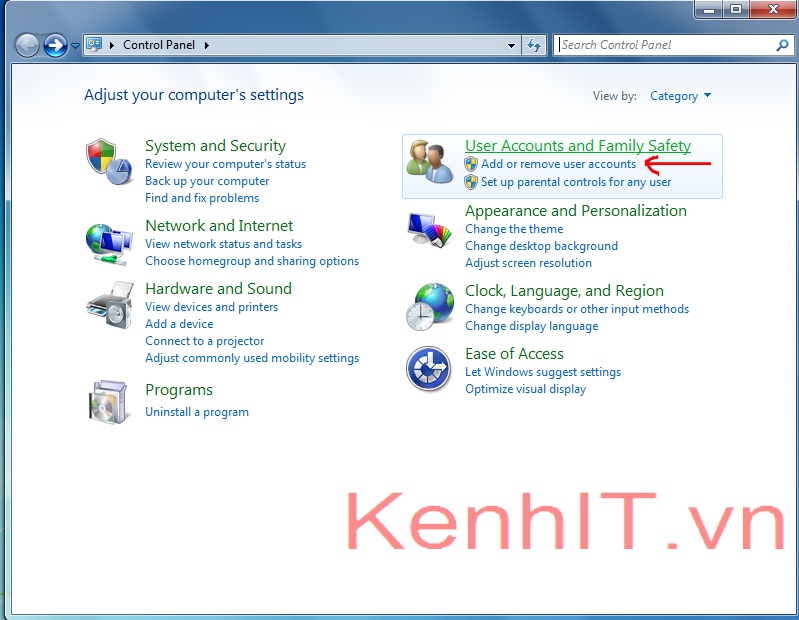
Task: Click Add a device link
Action: click(x=179, y=324)
